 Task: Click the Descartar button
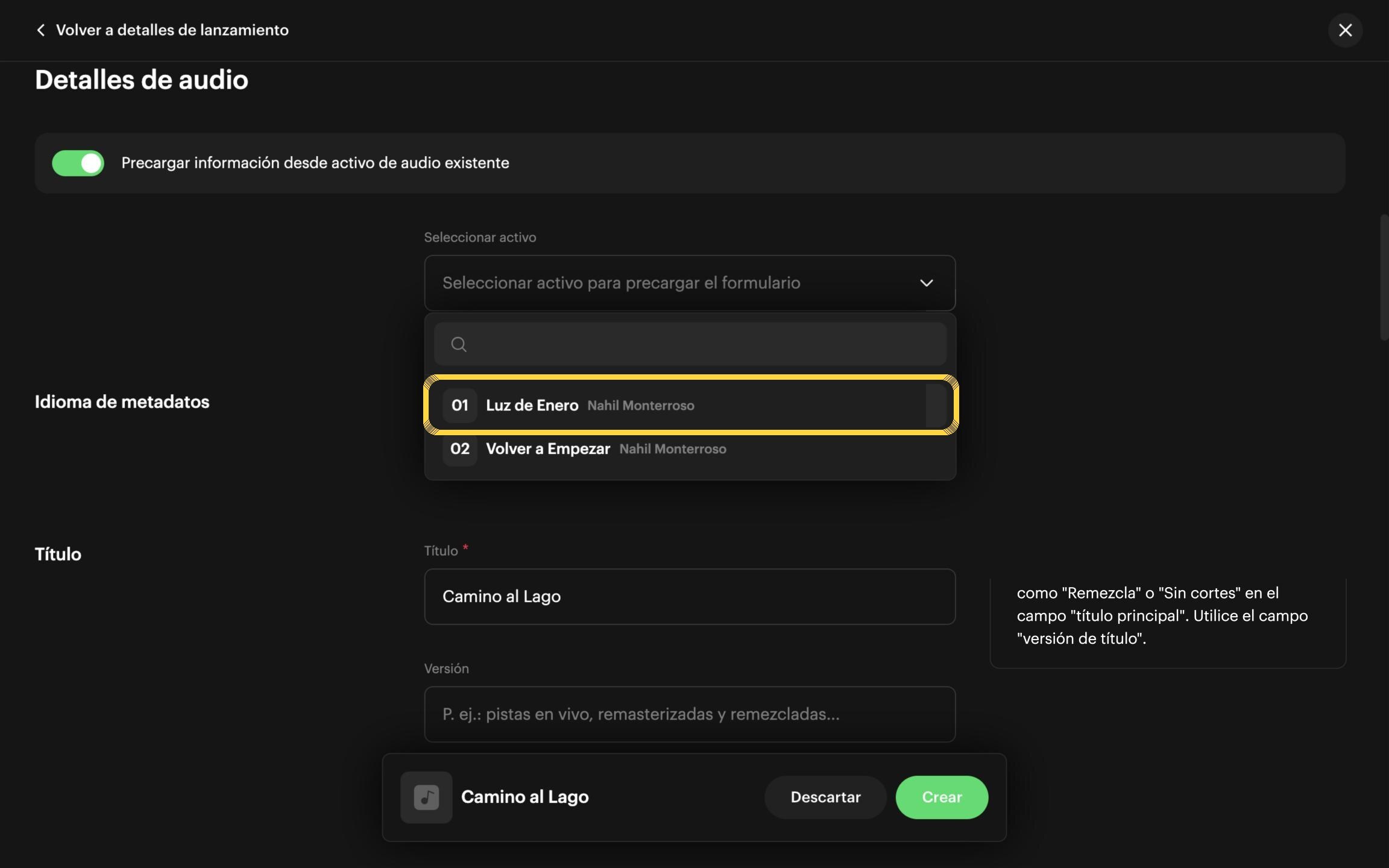coord(825,797)
